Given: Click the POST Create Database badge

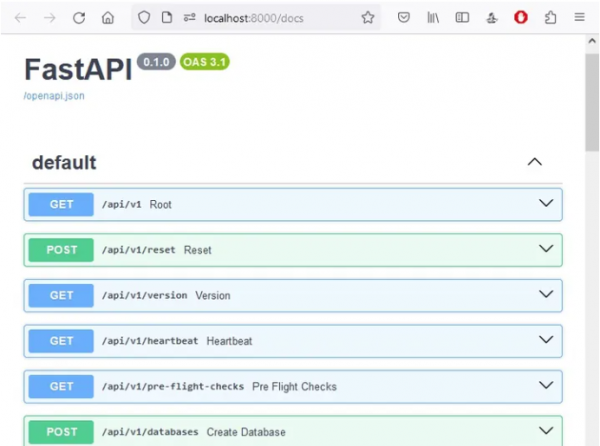Looking at the screenshot, I should [61, 432].
